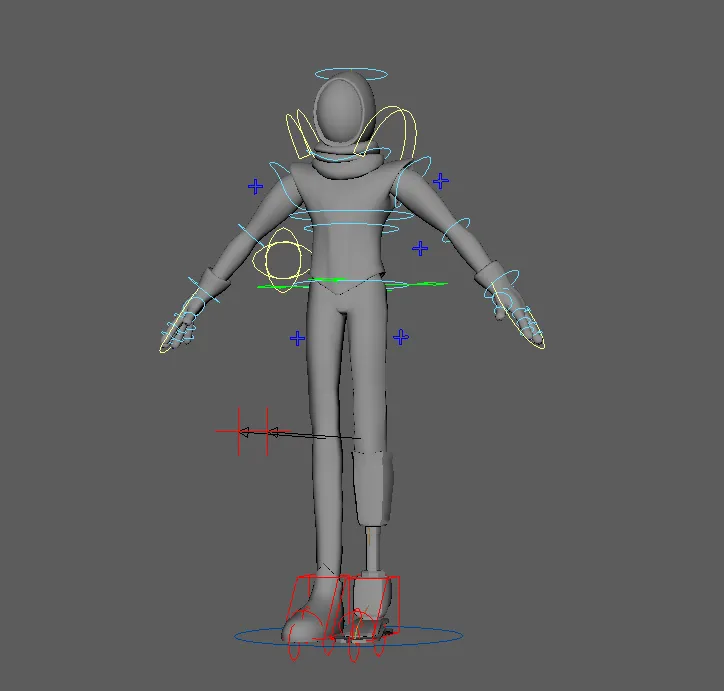Pick yellow loop controls screen-right of the head
This screenshot has width=724, height=691.
(x=387, y=132)
